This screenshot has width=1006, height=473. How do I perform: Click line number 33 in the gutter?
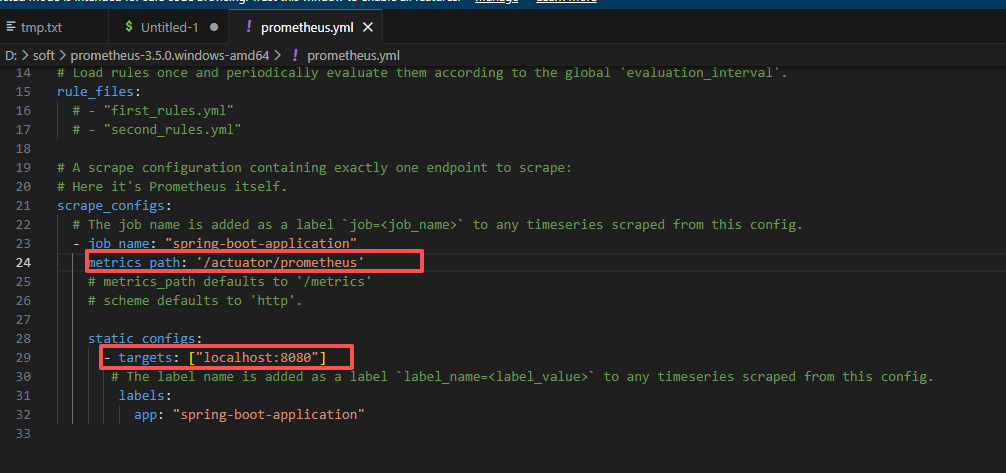(23, 434)
